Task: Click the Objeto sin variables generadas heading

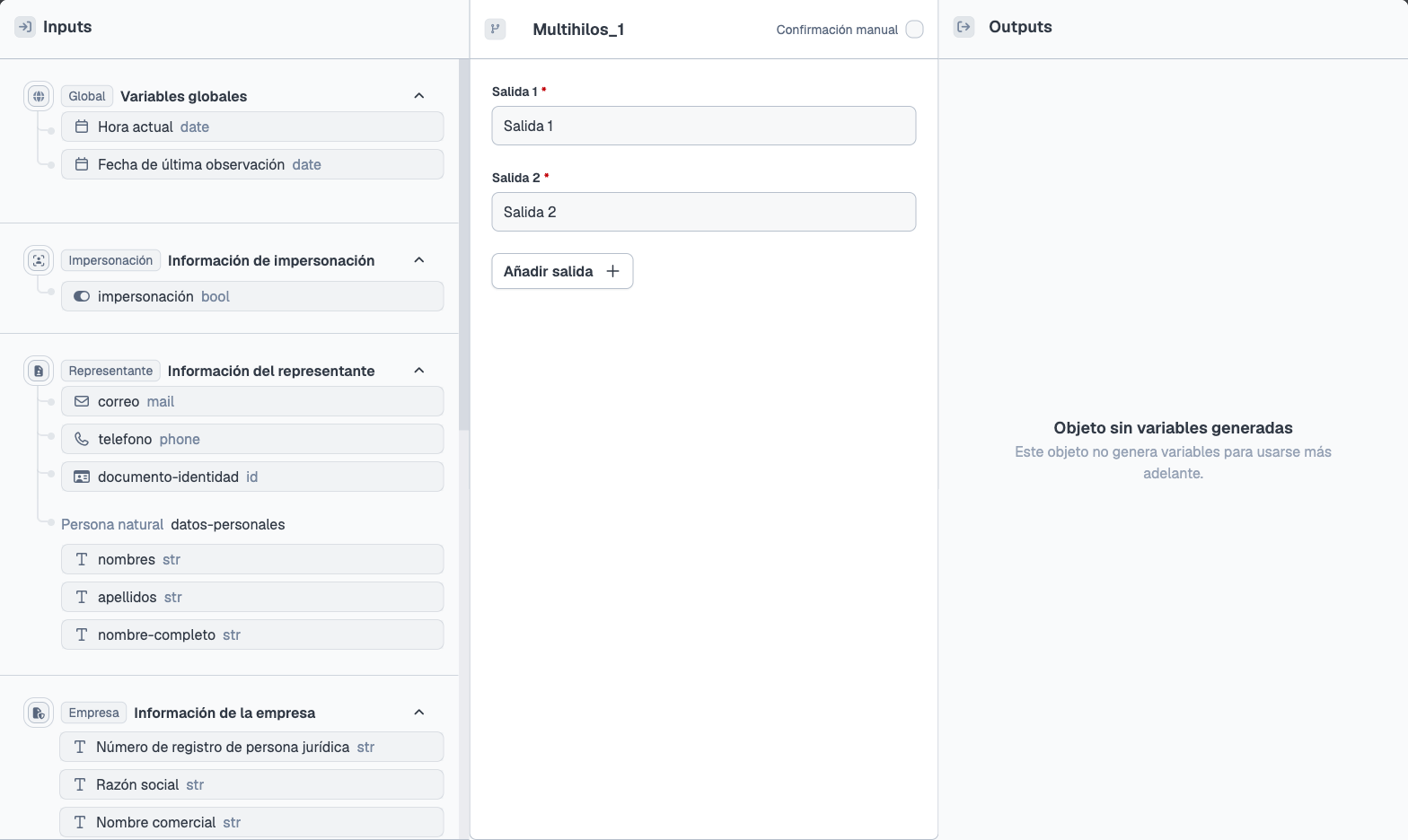Action: coord(1173,428)
